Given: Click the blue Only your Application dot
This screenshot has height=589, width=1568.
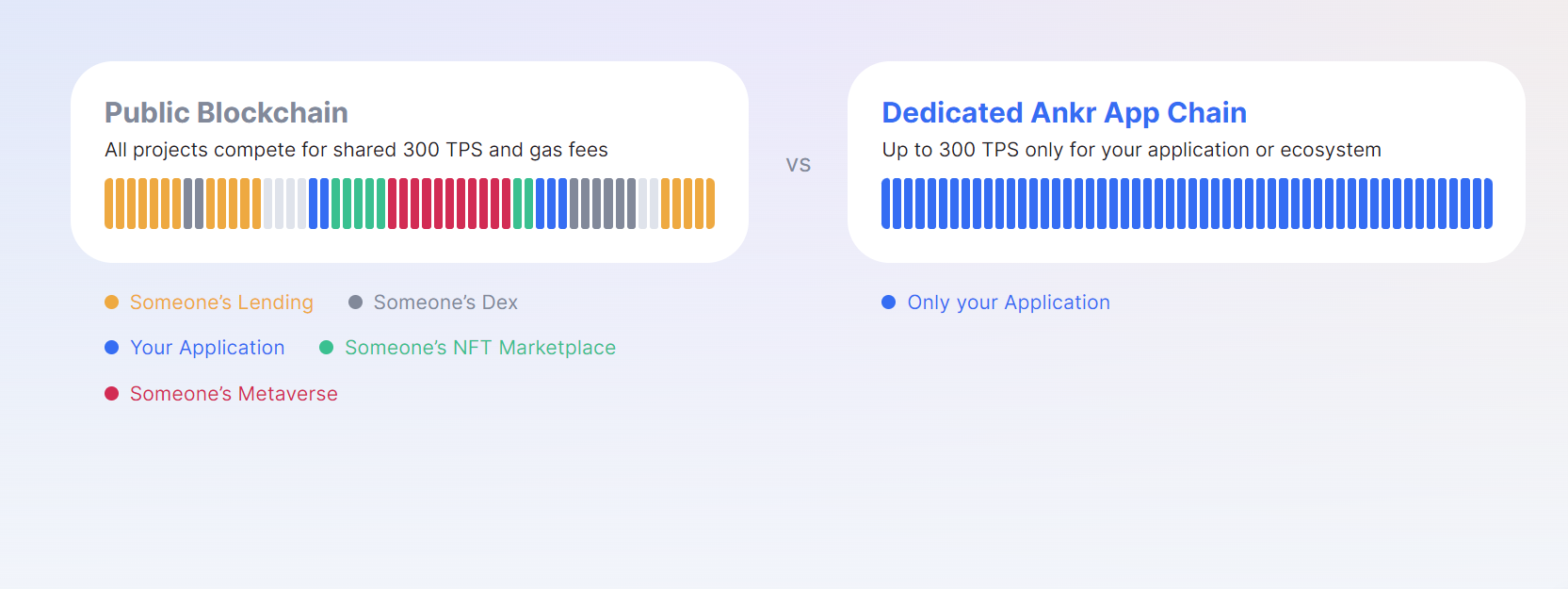Looking at the screenshot, I should coord(888,303).
